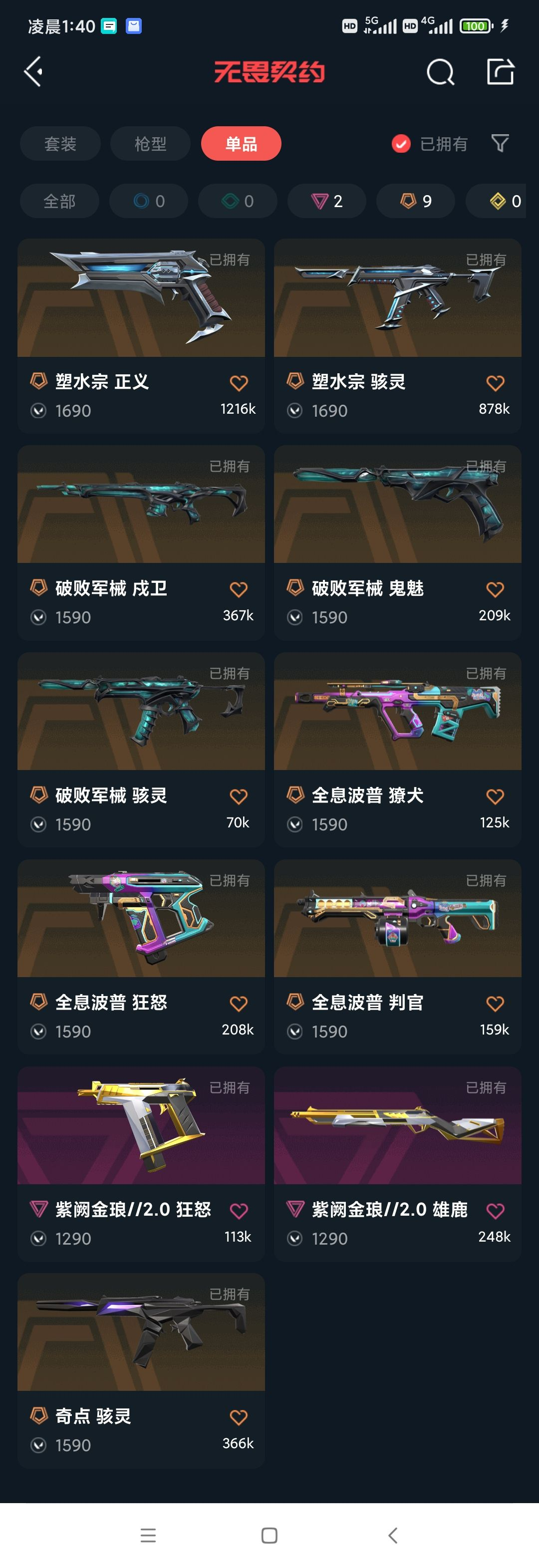Toggle the 已拥有 owned-only checkbox
This screenshot has width=539, height=1568.
[401, 144]
